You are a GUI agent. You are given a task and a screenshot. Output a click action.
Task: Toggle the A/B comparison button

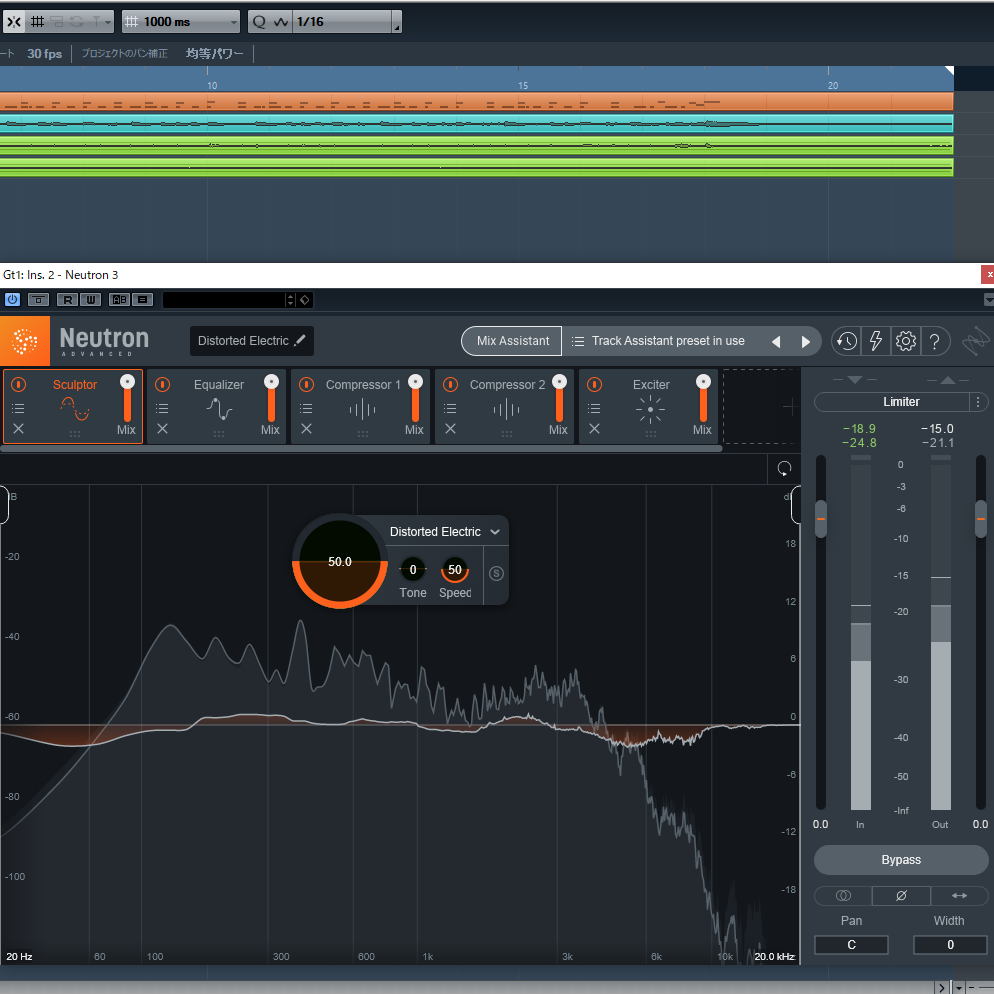119,299
